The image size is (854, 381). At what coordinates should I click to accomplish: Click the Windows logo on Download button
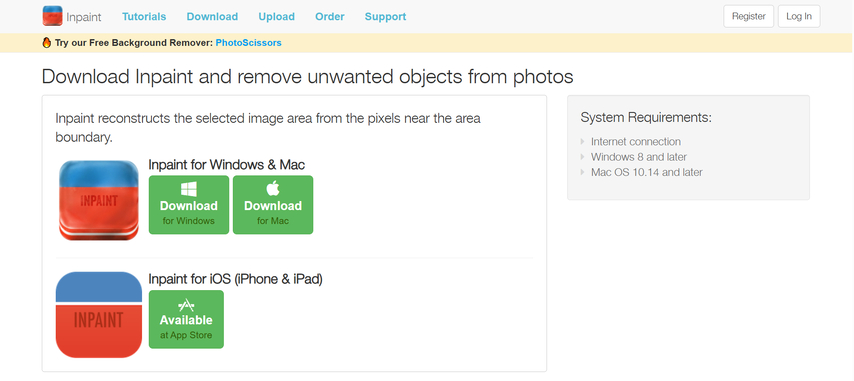click(189, 189)
